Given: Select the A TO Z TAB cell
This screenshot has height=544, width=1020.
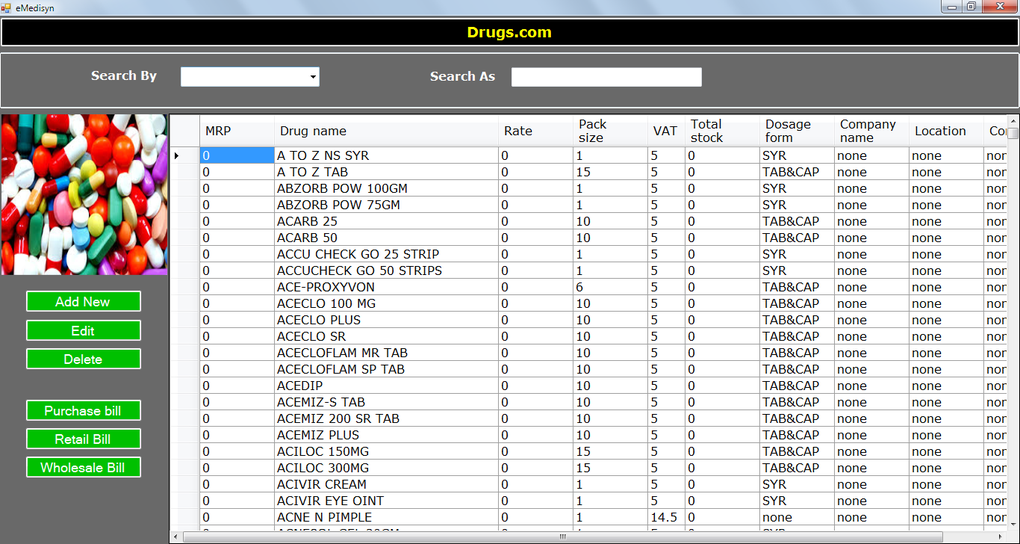Looking at the screenshot, I should pos(386,172).
